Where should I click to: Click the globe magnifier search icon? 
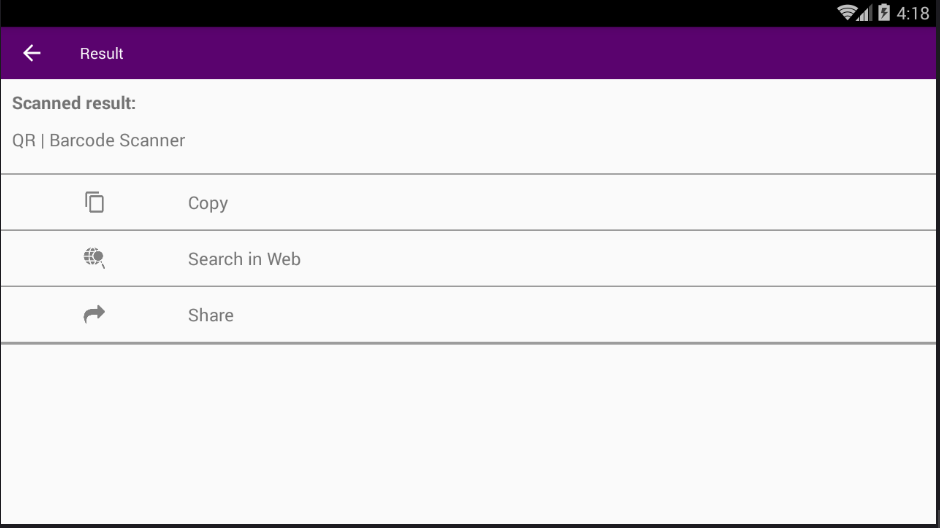(94, 259)
